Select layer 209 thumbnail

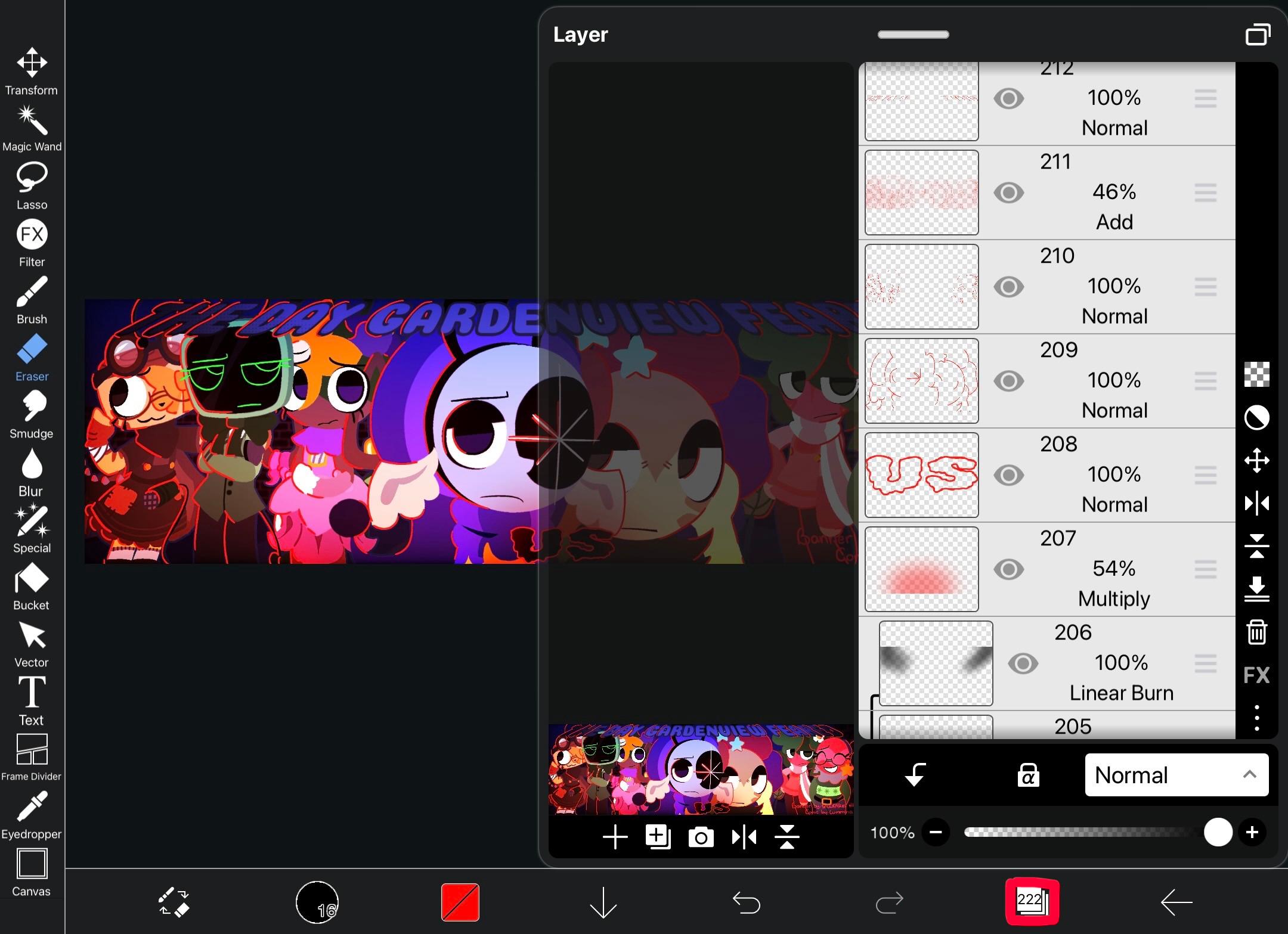pyautogui.click(x=921, y=381)
